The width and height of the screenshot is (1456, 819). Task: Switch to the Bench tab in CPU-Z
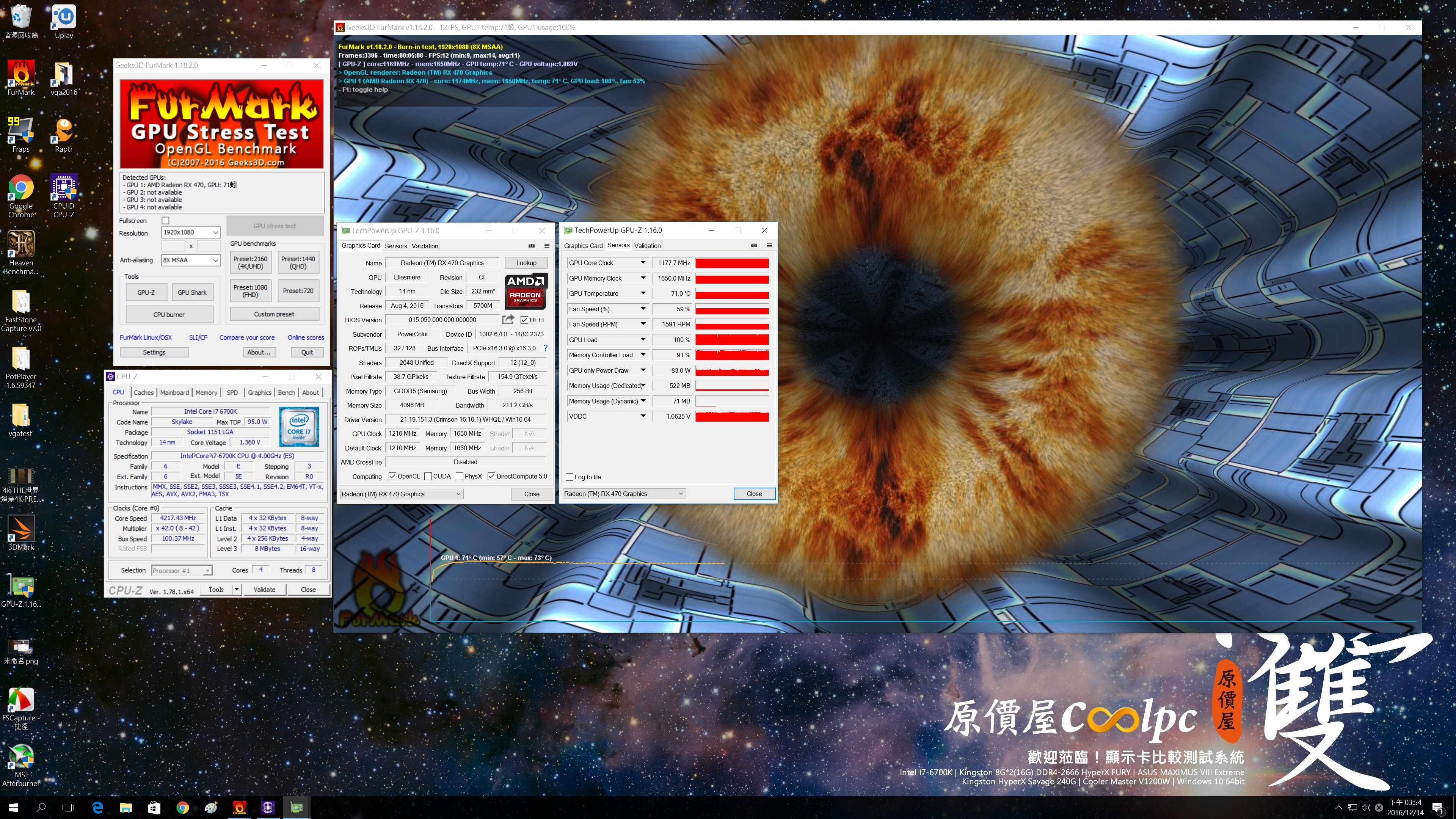coord(286,392)
